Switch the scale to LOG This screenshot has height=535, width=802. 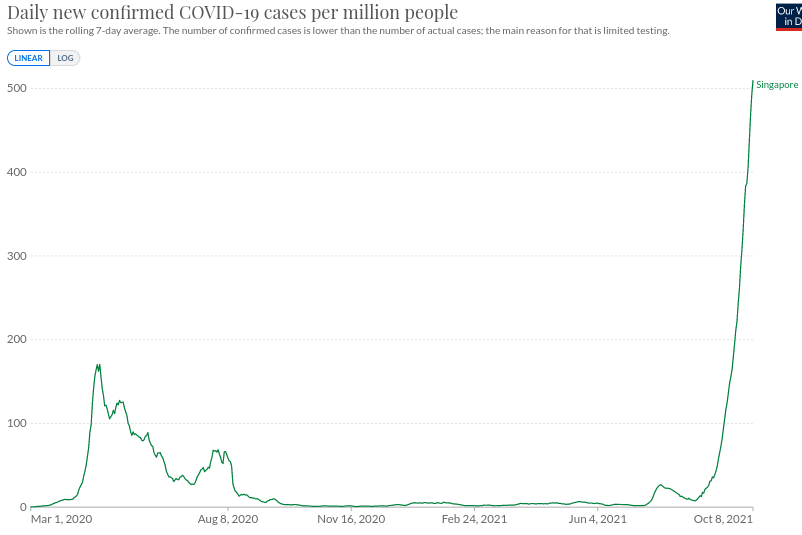click(x=65, y=58)
